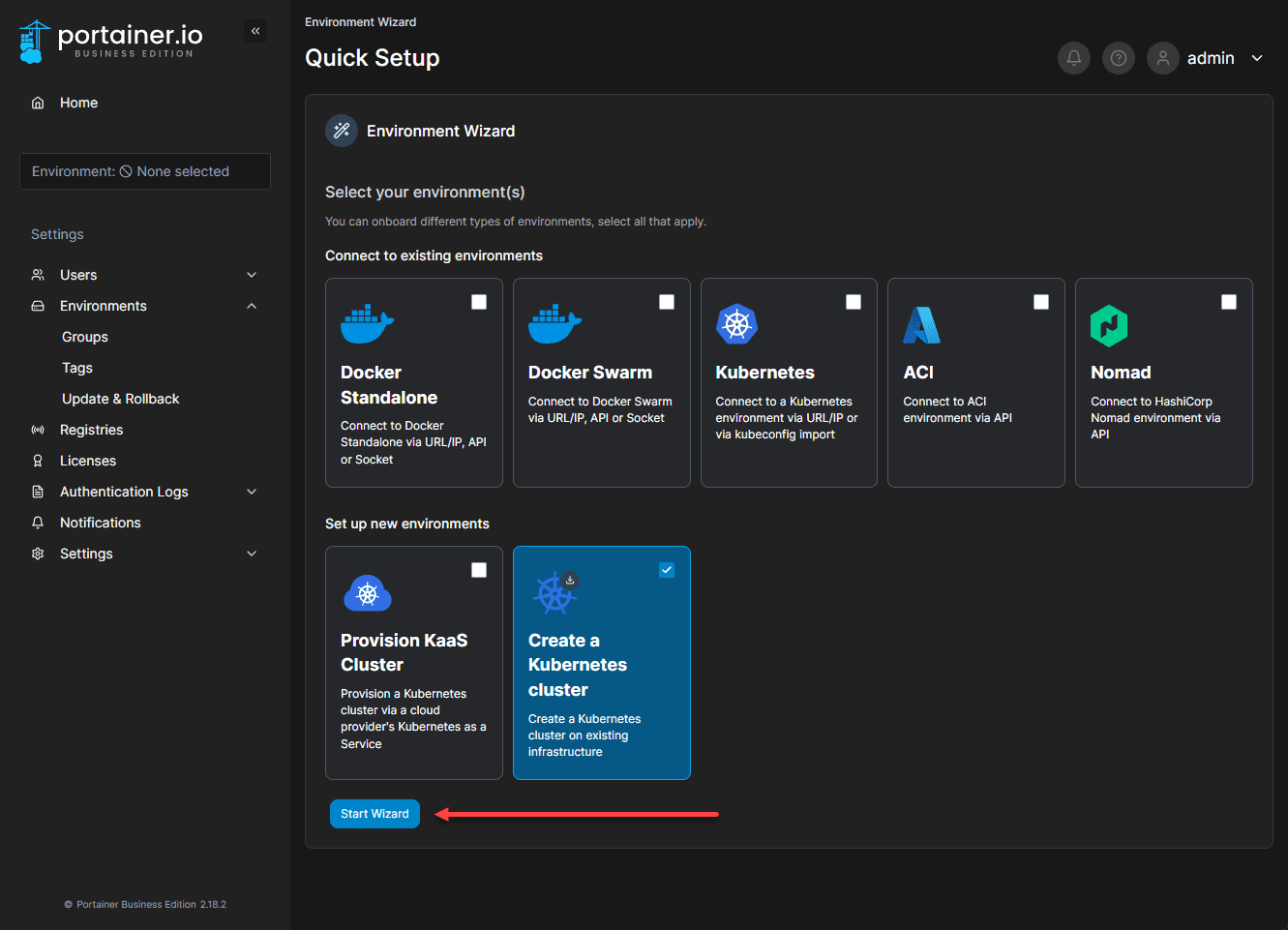Click the Portainer.io logo
Screen dimensions: 1288x930
coord(110,42)
